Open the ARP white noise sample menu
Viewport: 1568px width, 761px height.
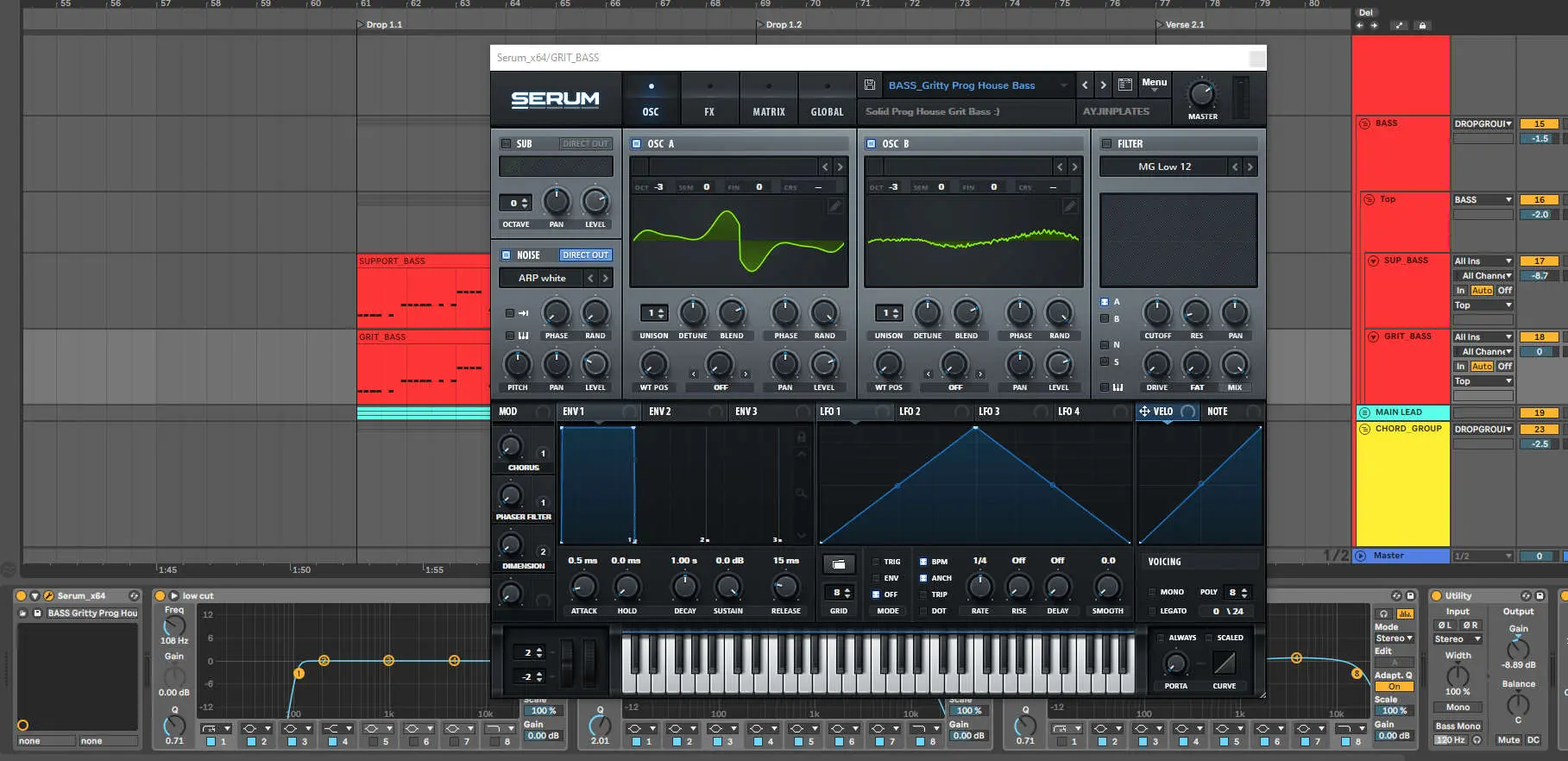542,278
